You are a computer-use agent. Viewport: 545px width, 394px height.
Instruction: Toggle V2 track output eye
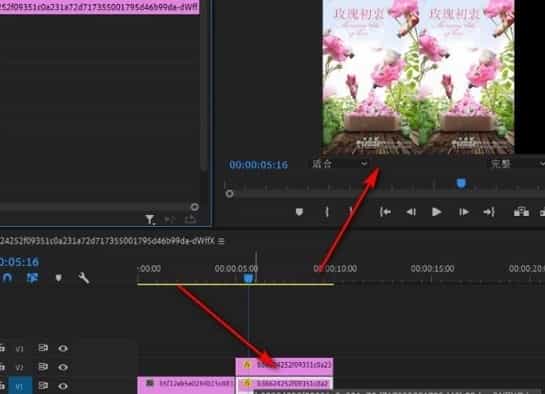point(63,367)
